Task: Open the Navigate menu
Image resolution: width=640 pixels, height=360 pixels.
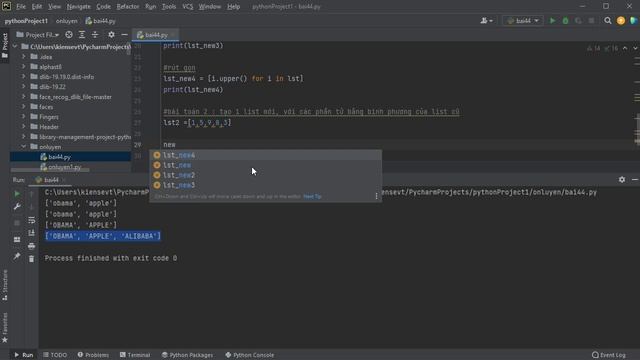Action: pyautogui.click(x=79, y=7)
